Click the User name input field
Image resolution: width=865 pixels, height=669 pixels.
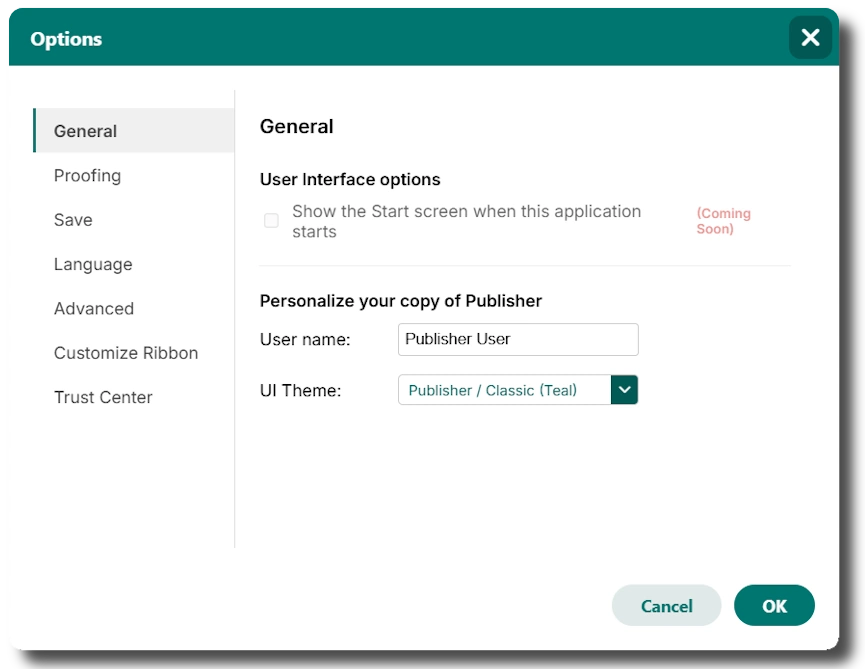pyautogui.click(x=518, y=339)
